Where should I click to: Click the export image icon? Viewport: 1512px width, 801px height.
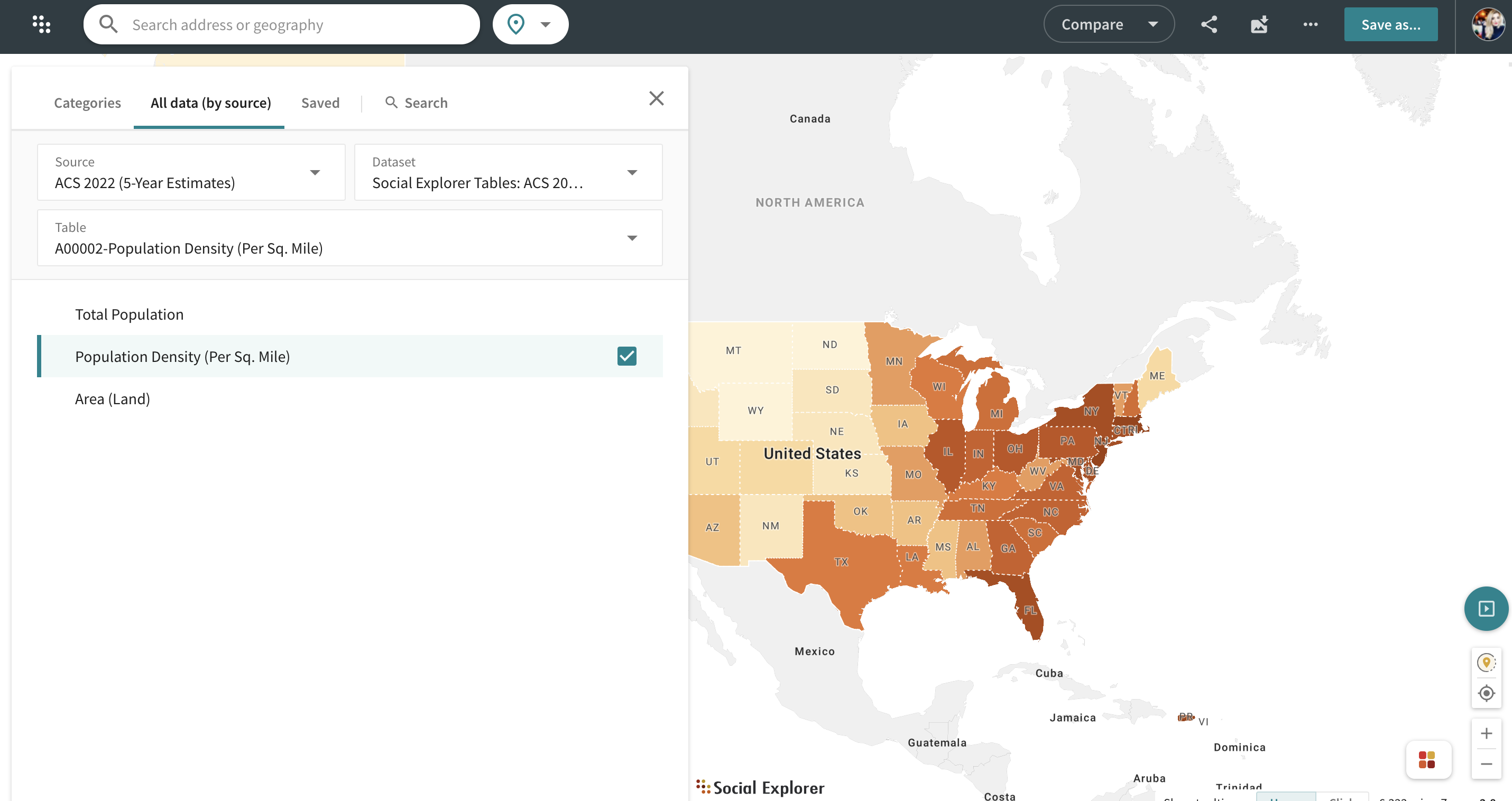click(1259, 24)
